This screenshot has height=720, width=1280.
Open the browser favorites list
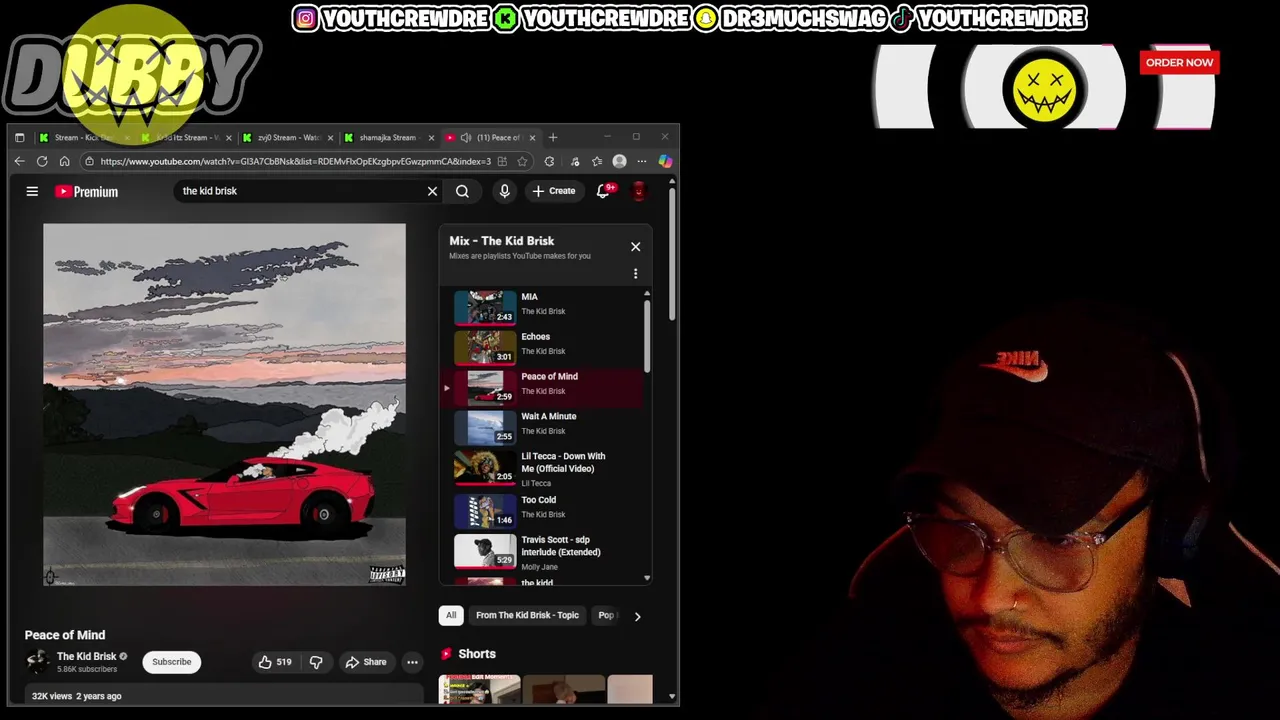pos(597,161)
